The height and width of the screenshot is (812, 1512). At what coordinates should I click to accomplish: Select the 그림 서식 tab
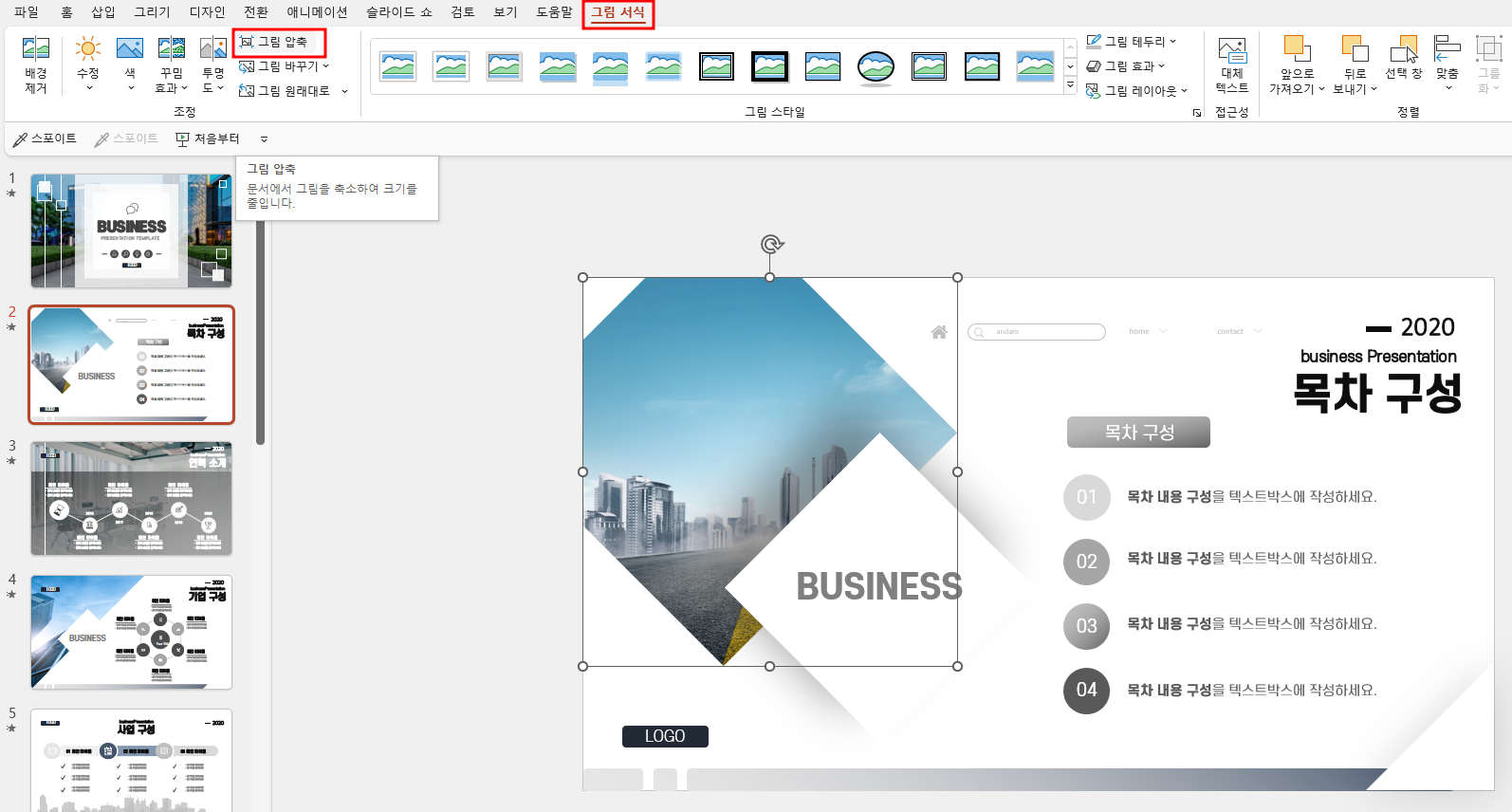point(618,13)
